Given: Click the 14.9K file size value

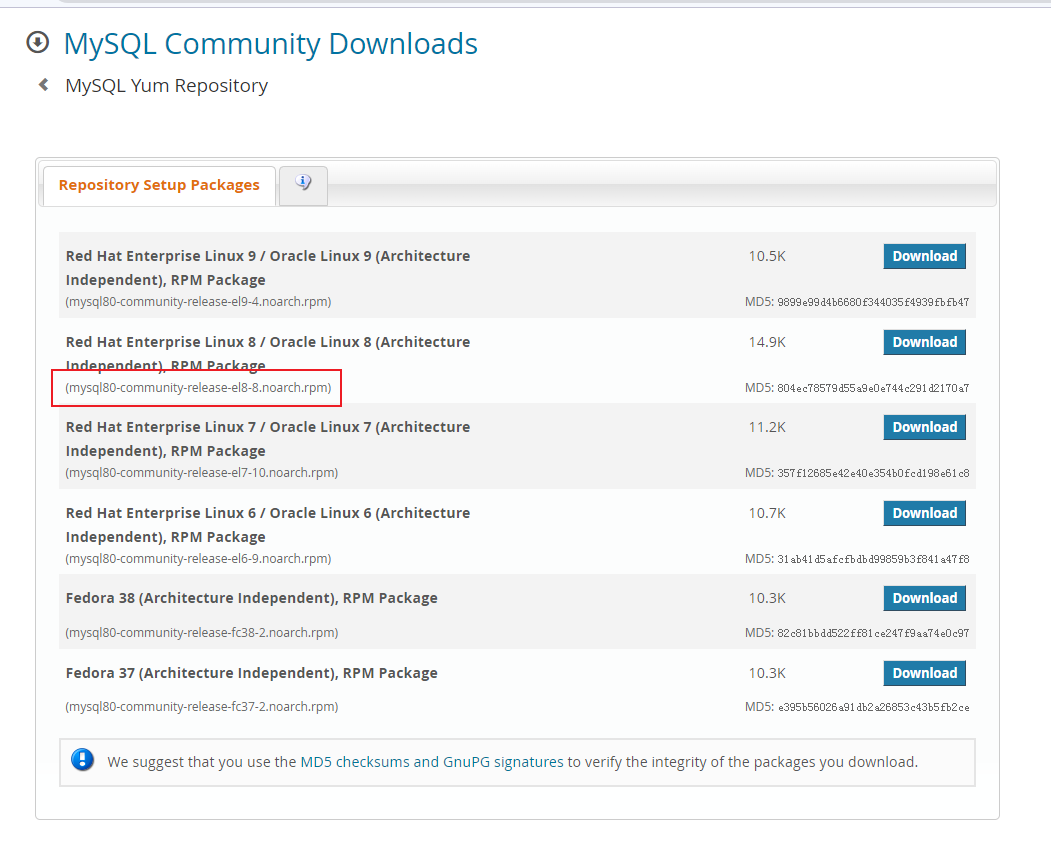Looking at the screenshot, I should pyautogui.click(x=767, y=342).
